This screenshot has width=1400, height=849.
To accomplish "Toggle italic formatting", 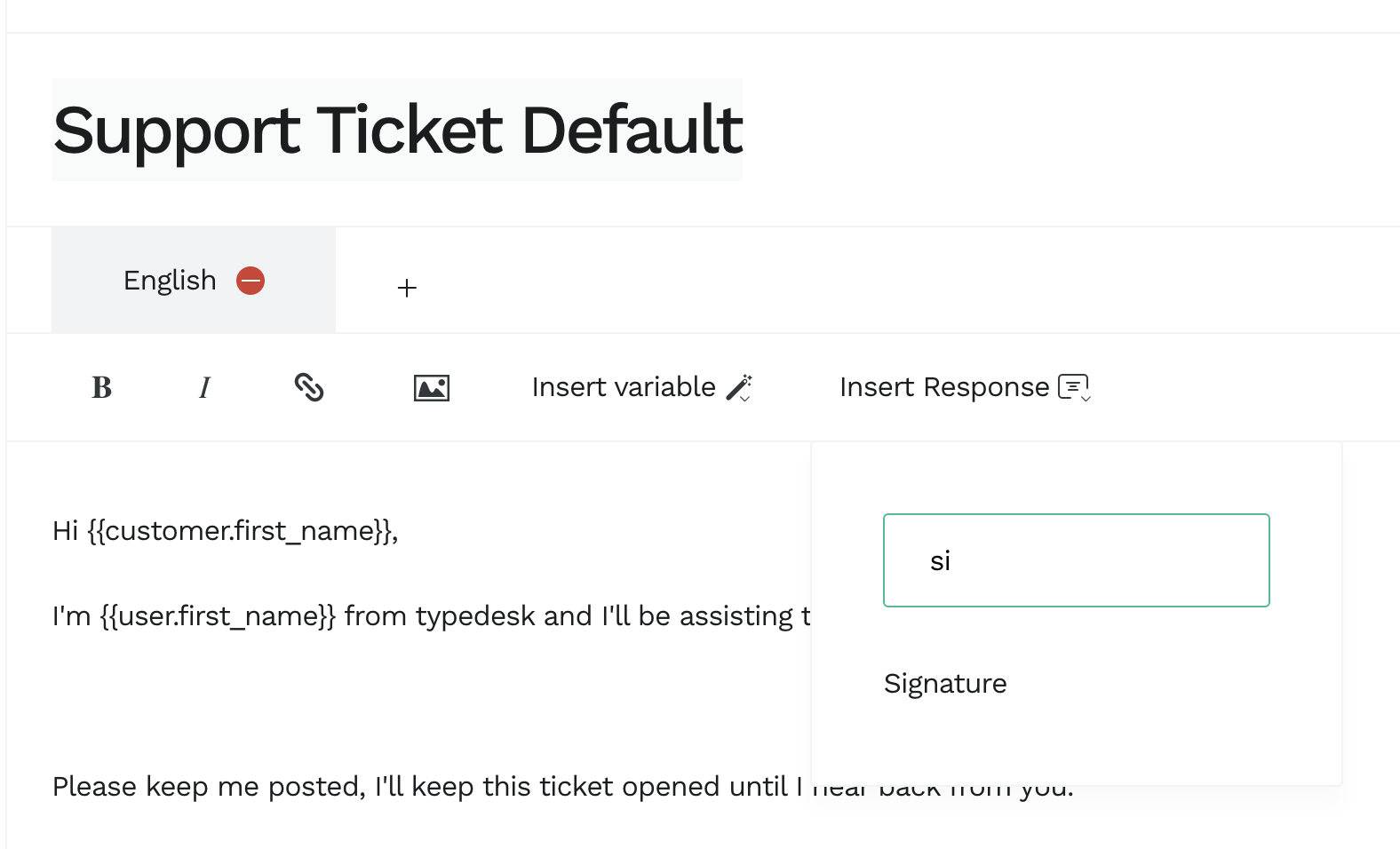I will click(205, 387).
